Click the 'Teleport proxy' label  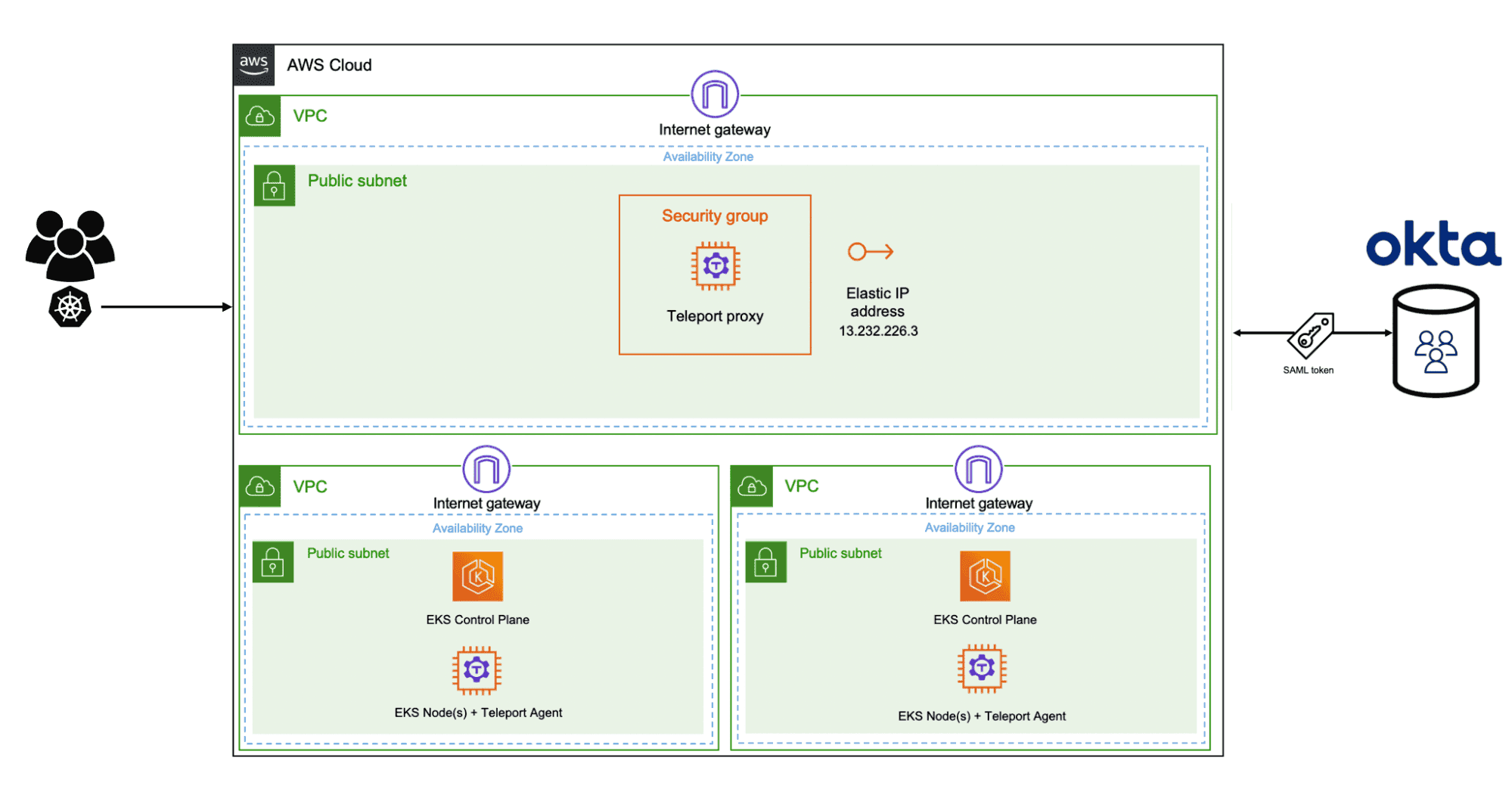click(715, 316)
